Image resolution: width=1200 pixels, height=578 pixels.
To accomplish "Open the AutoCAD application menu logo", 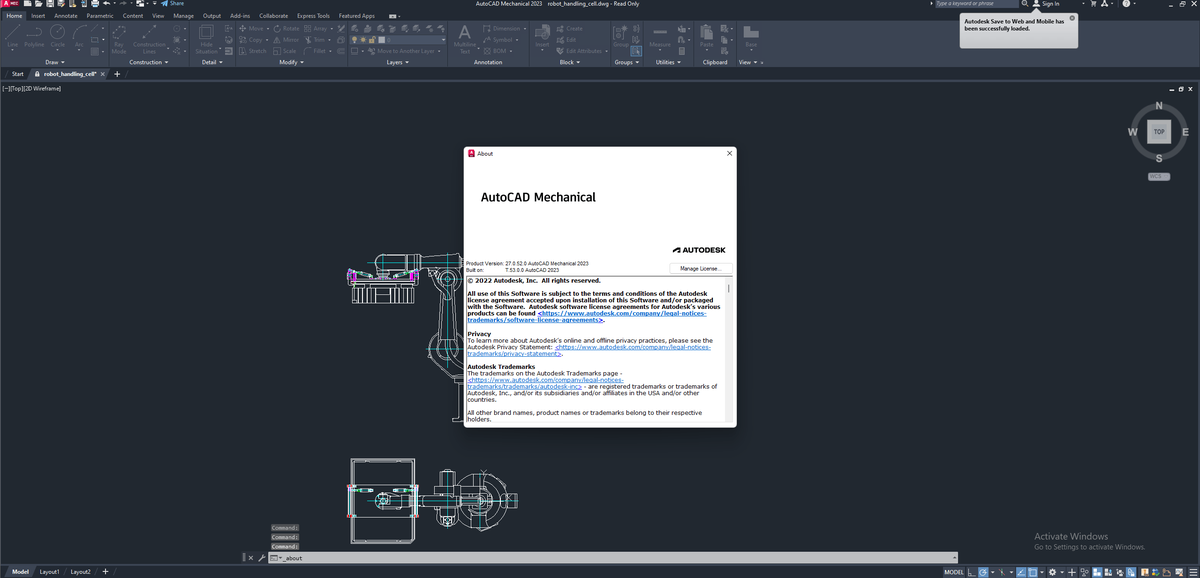I will tap(10, 4).
